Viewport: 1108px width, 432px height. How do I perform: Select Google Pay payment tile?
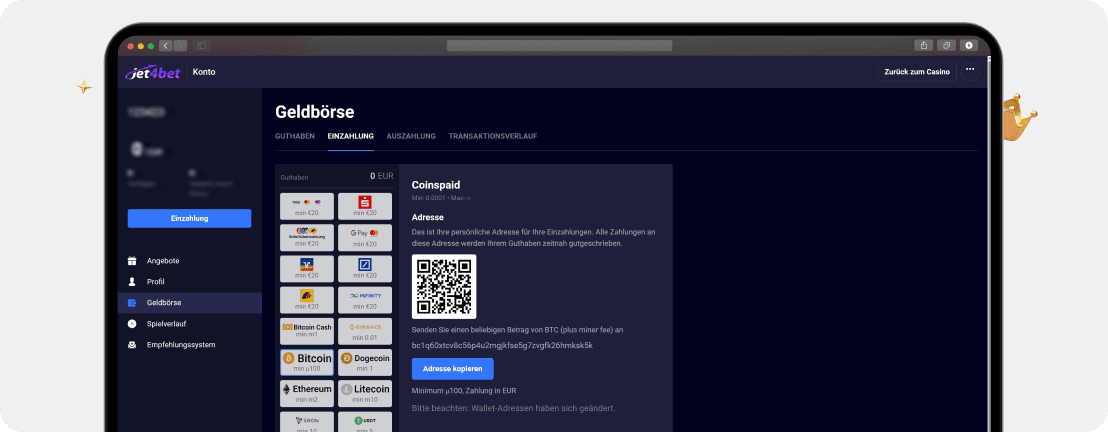[364, 237]
